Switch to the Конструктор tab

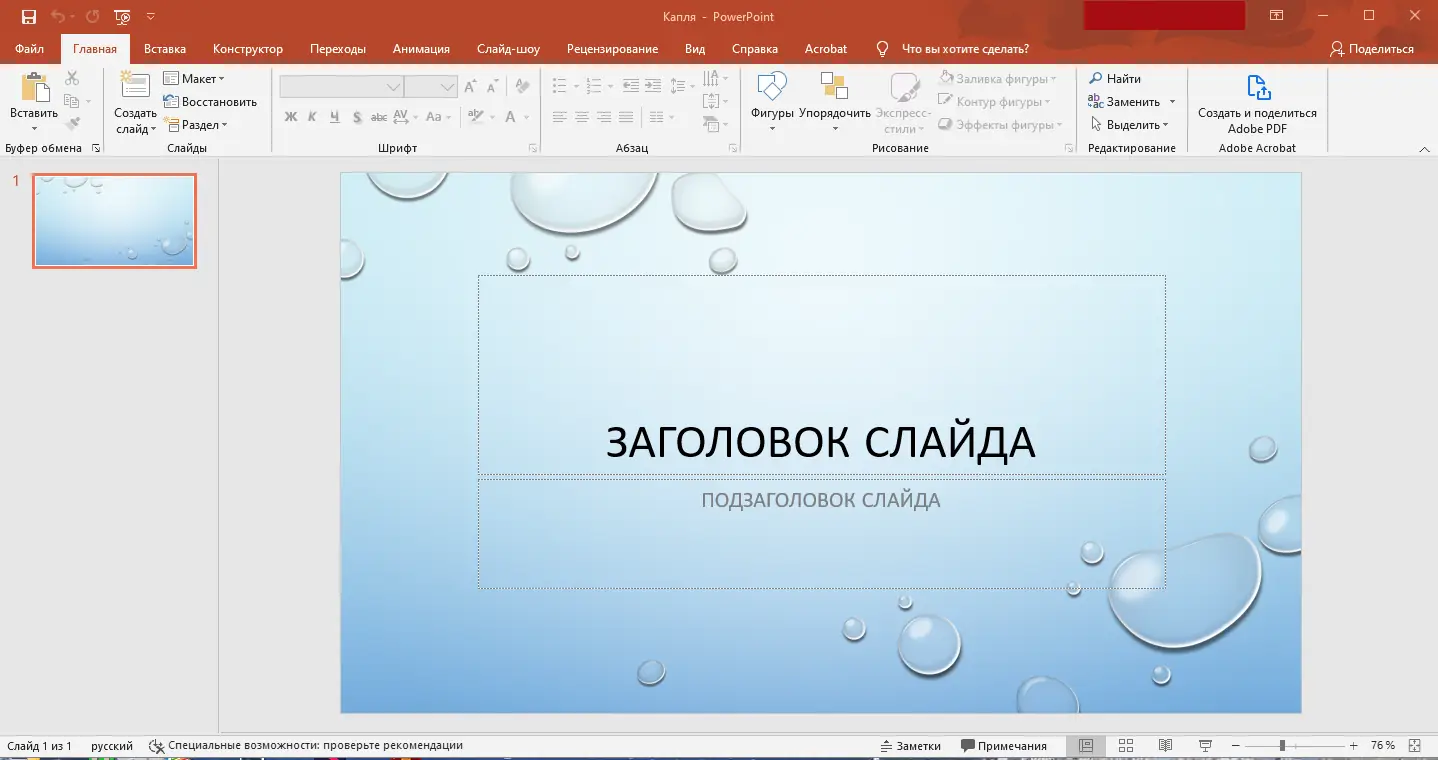248,49
